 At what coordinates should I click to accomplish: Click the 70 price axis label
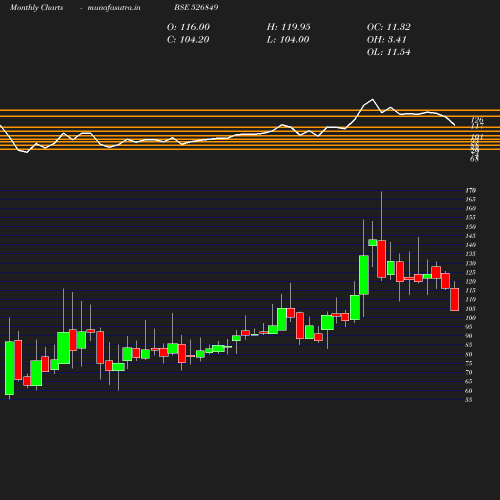click(469, 372)
